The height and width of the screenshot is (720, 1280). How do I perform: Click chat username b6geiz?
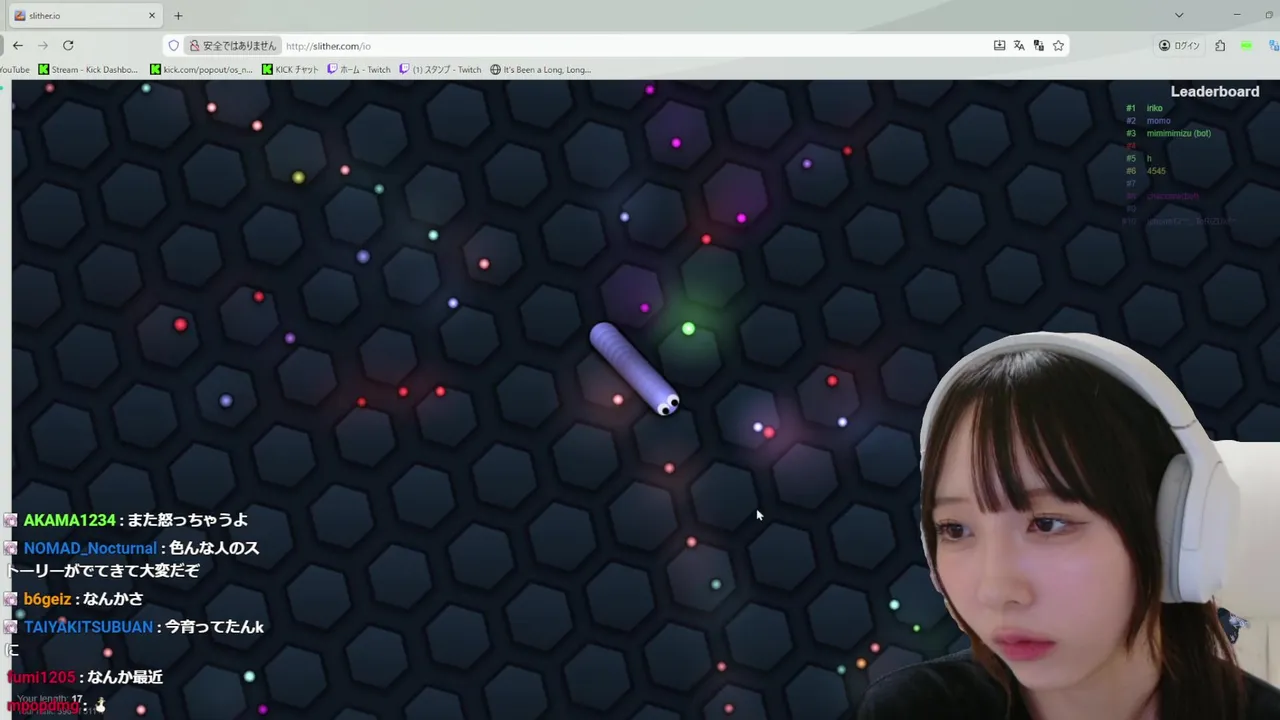[47, 599]
